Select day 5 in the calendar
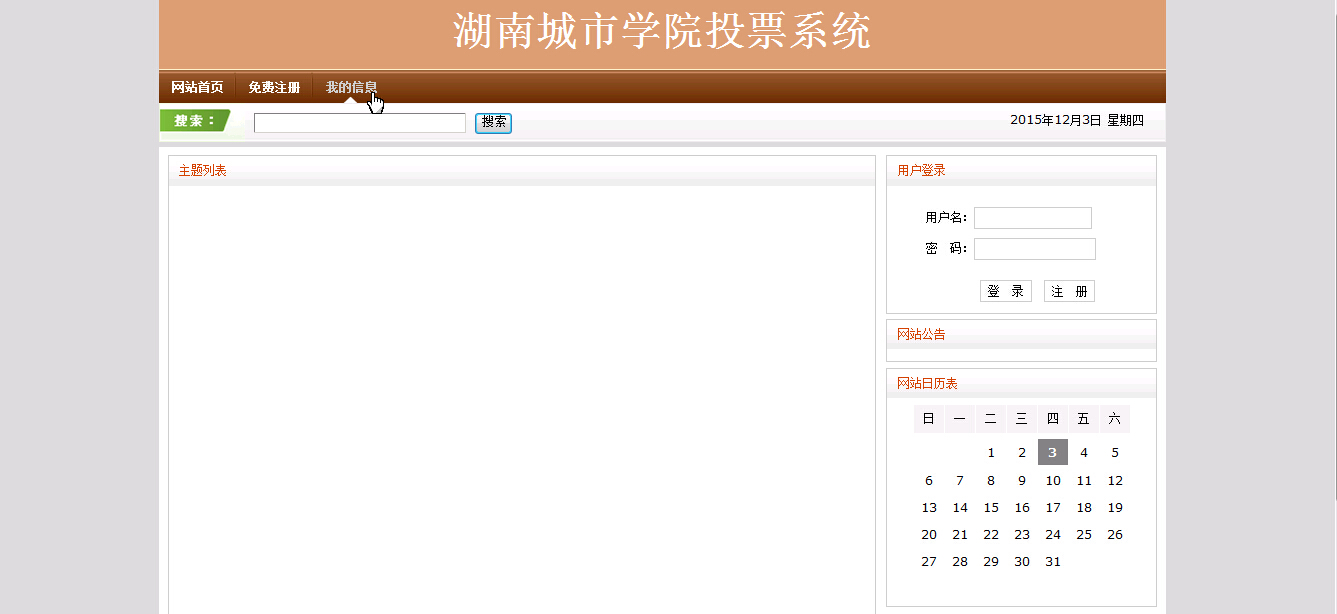This screenshot has width=1337, height=614. click(1115, 453)
